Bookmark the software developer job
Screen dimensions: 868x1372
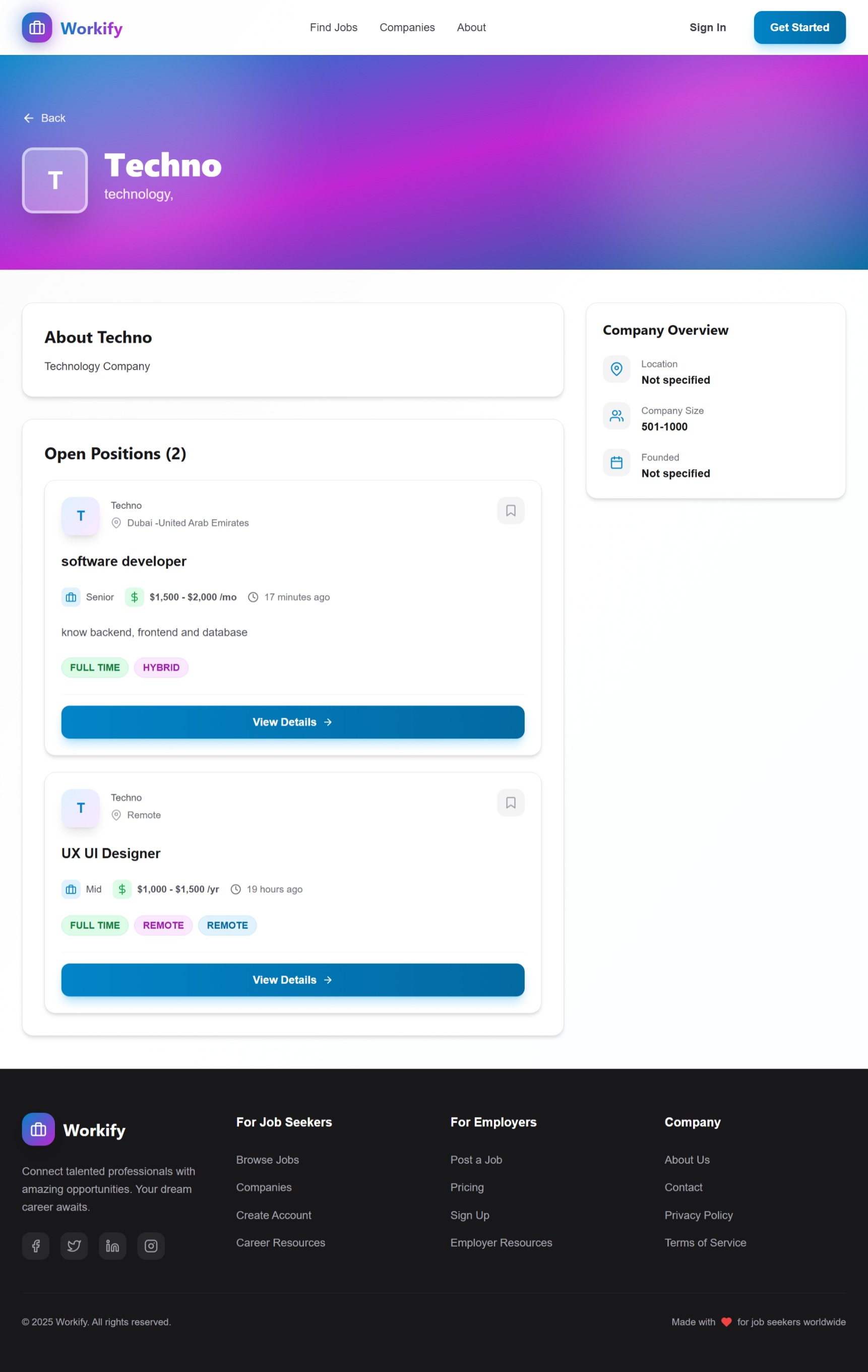tap(510, 511)
